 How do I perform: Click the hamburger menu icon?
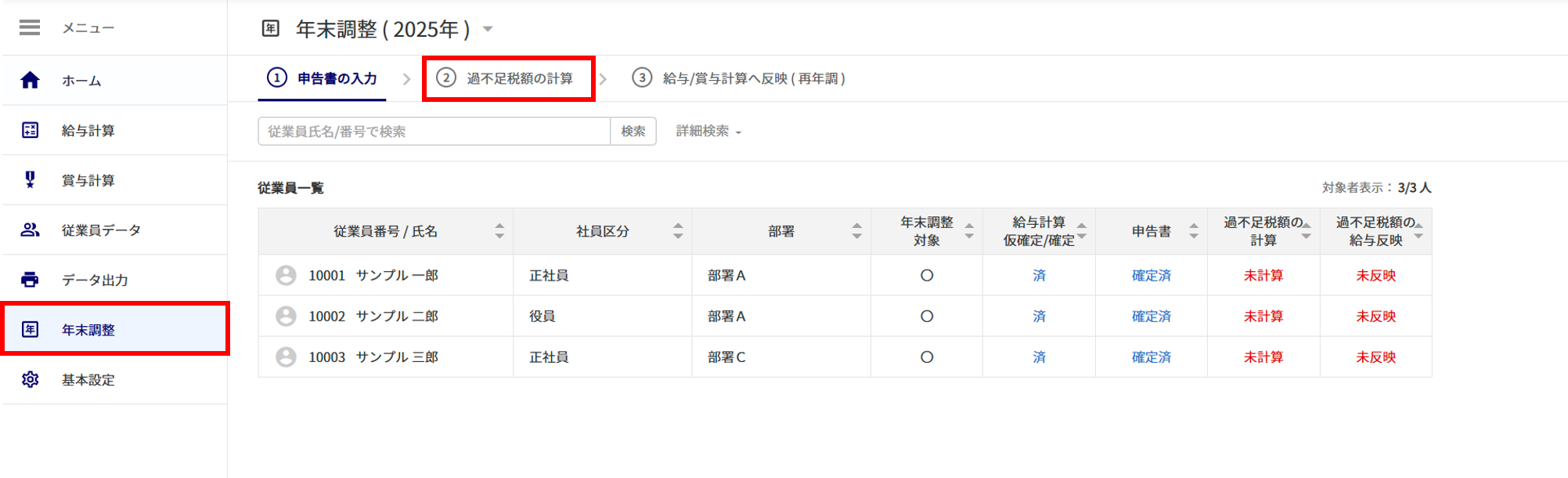[30, 28]
